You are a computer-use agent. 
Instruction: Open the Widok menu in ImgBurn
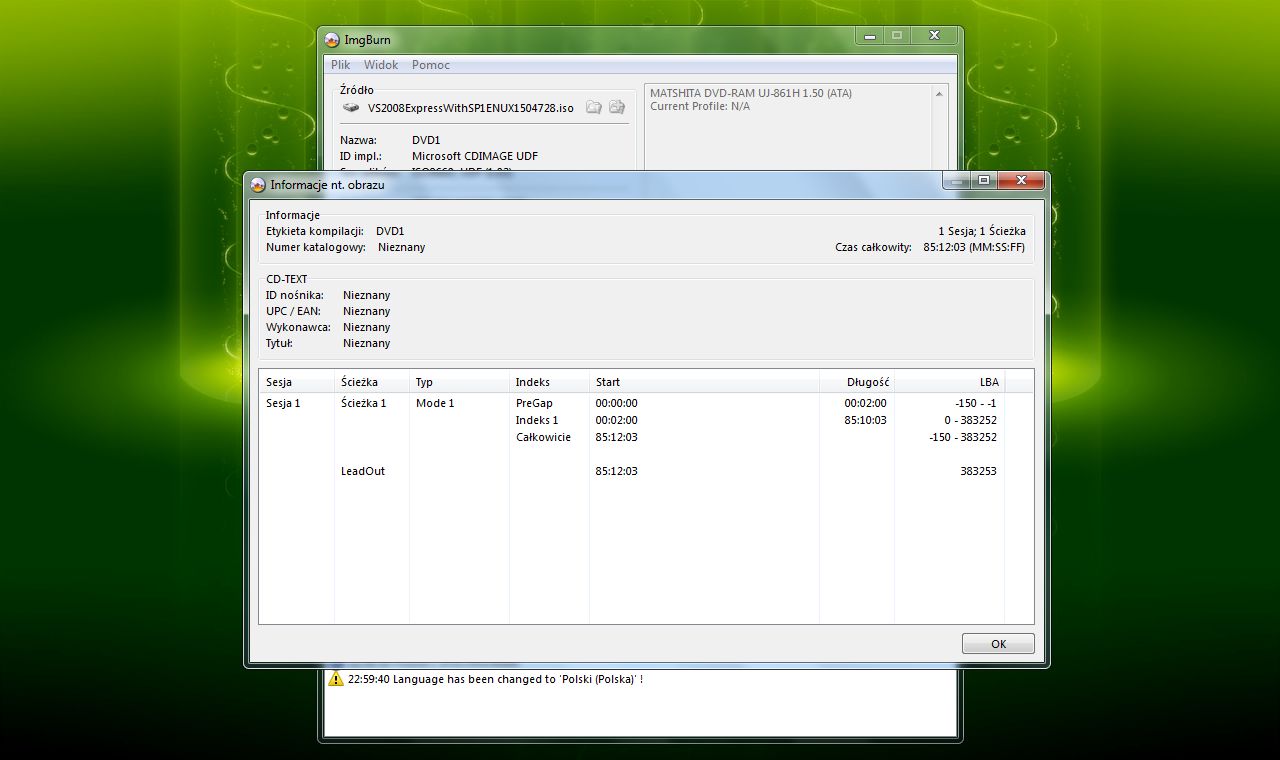(381, 65)
